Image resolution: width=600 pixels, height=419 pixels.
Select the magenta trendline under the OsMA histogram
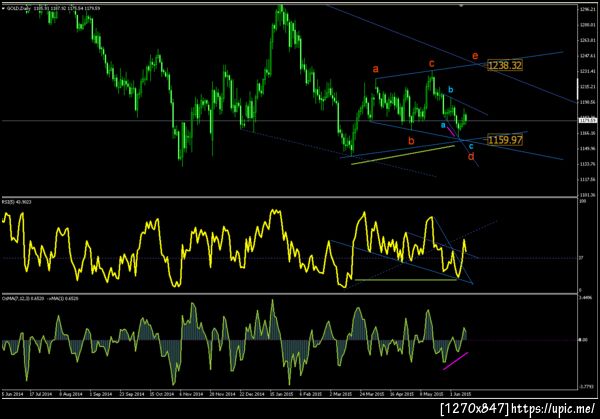click(x=455, y=361)
